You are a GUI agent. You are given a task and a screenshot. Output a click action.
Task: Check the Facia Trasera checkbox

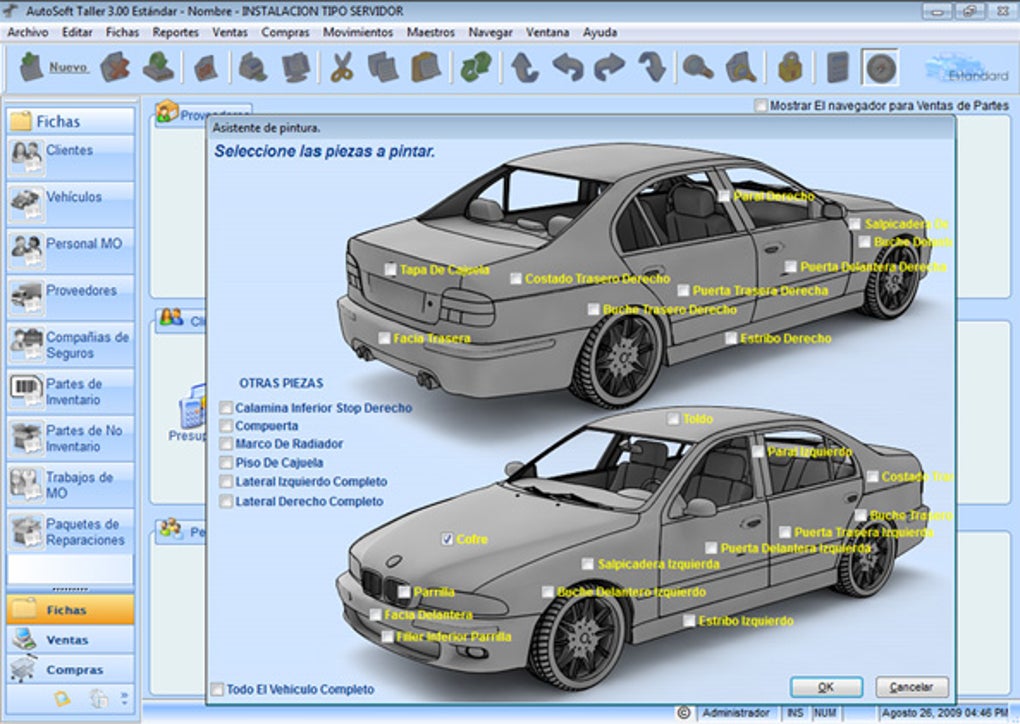point(384,338)
